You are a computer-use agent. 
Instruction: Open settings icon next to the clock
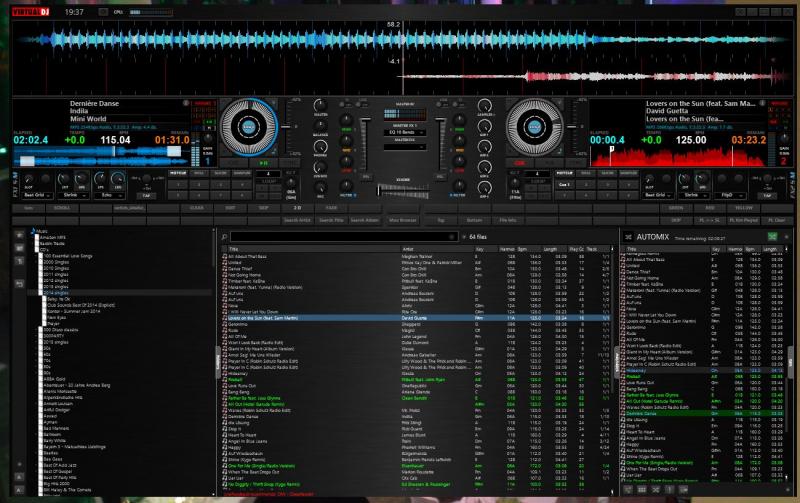[x=103, y=12]
